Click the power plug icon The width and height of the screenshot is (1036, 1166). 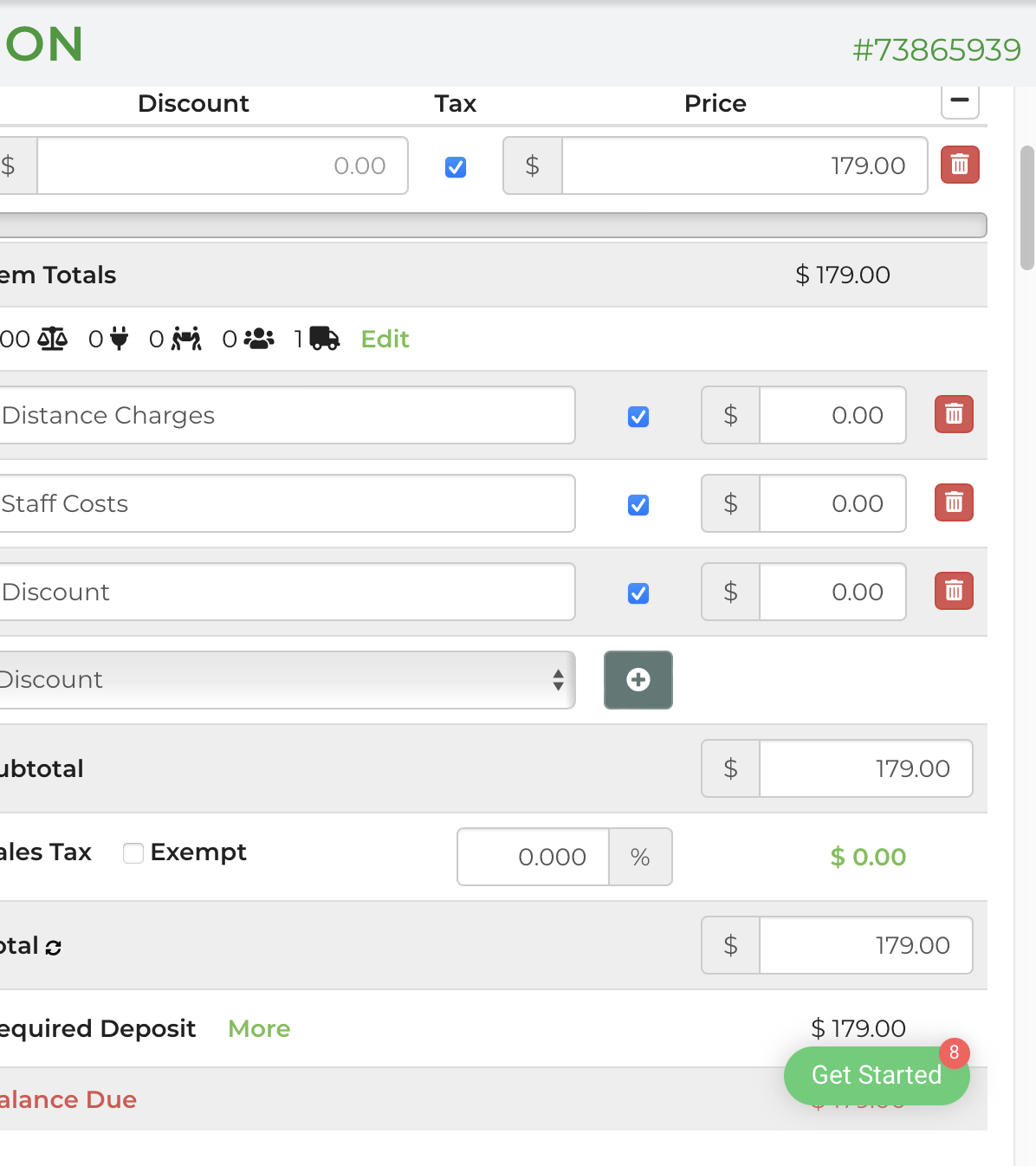(x=120, y=339)
